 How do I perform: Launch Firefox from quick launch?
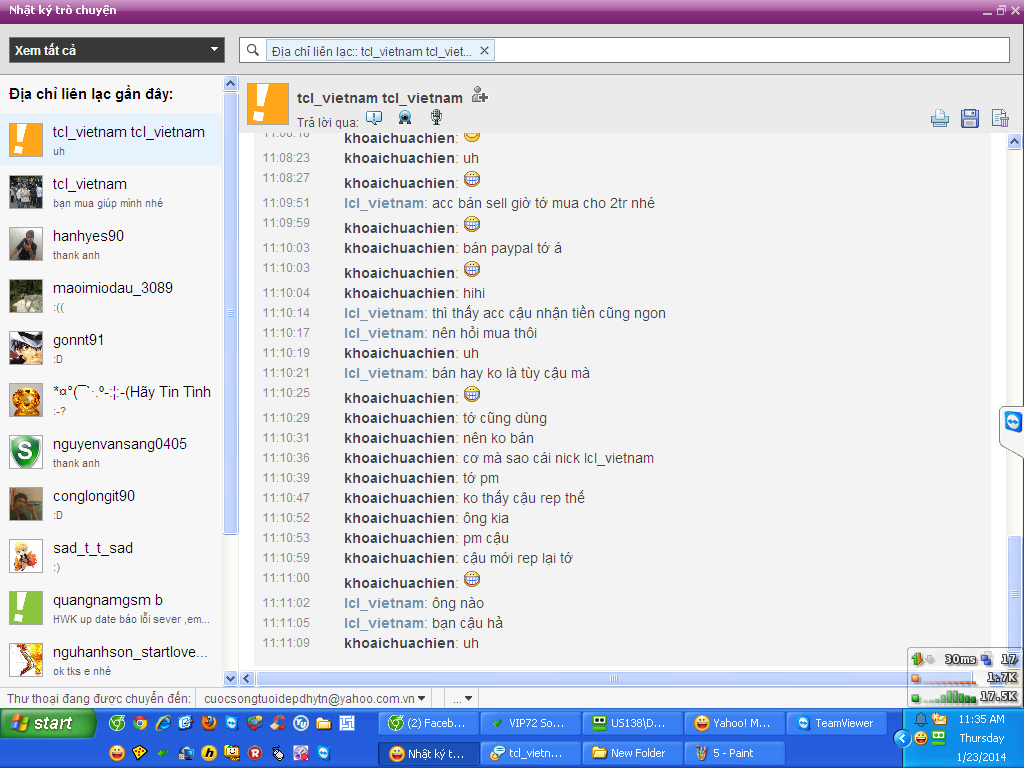209,723
